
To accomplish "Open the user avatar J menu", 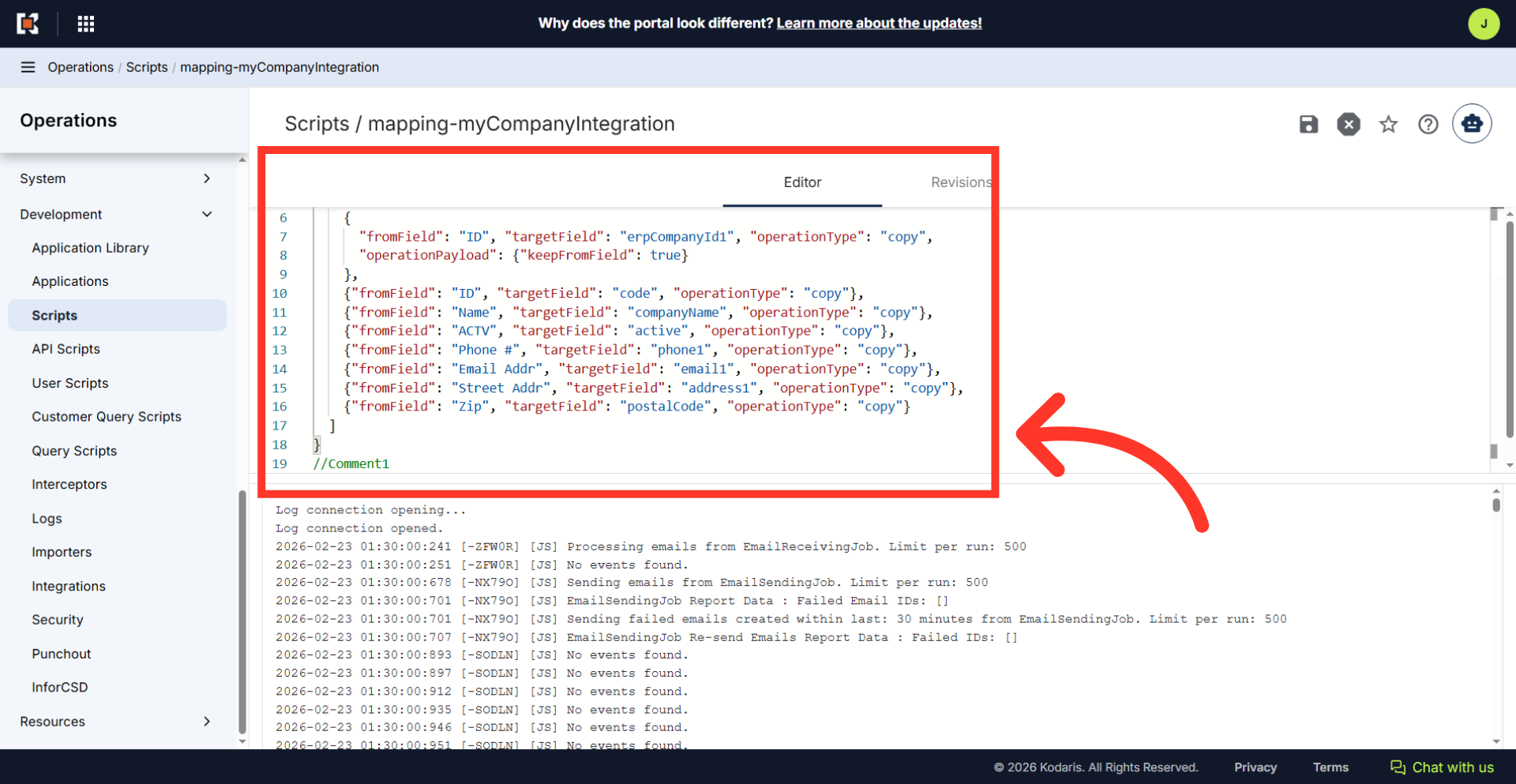I will (x=1484, y=24).
